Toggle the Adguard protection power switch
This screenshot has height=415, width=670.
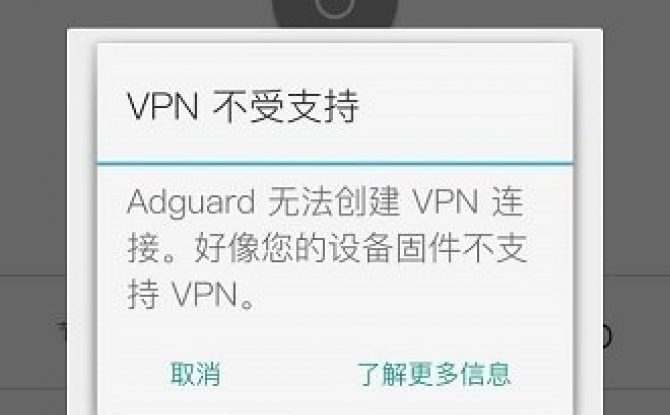(335, 13)
